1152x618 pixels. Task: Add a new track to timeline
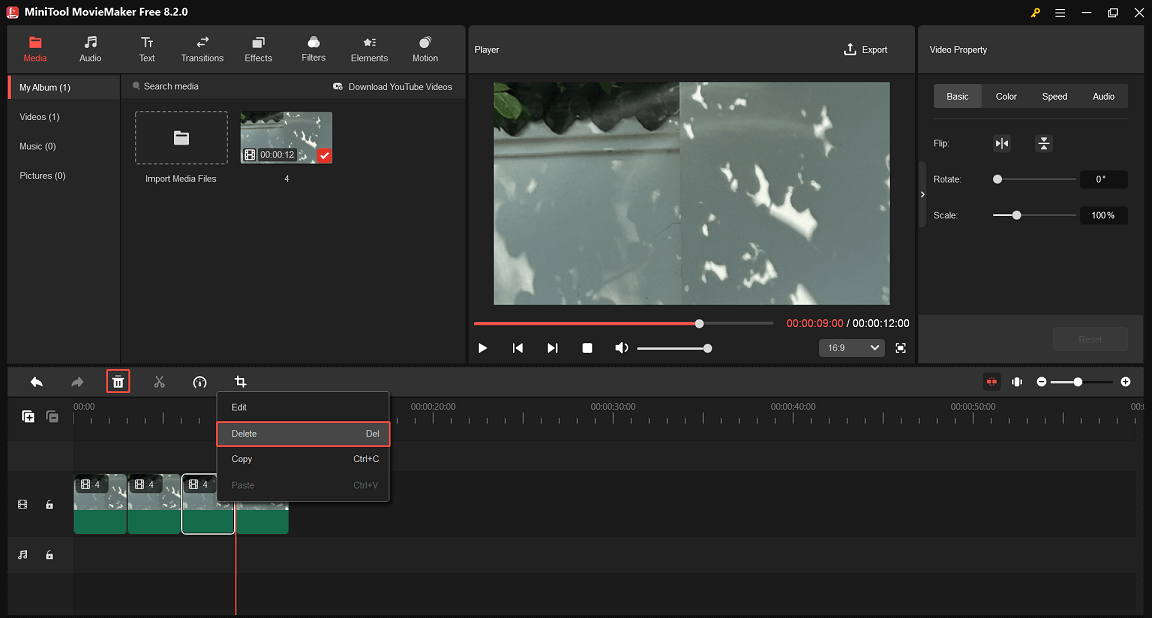[28, 417]
